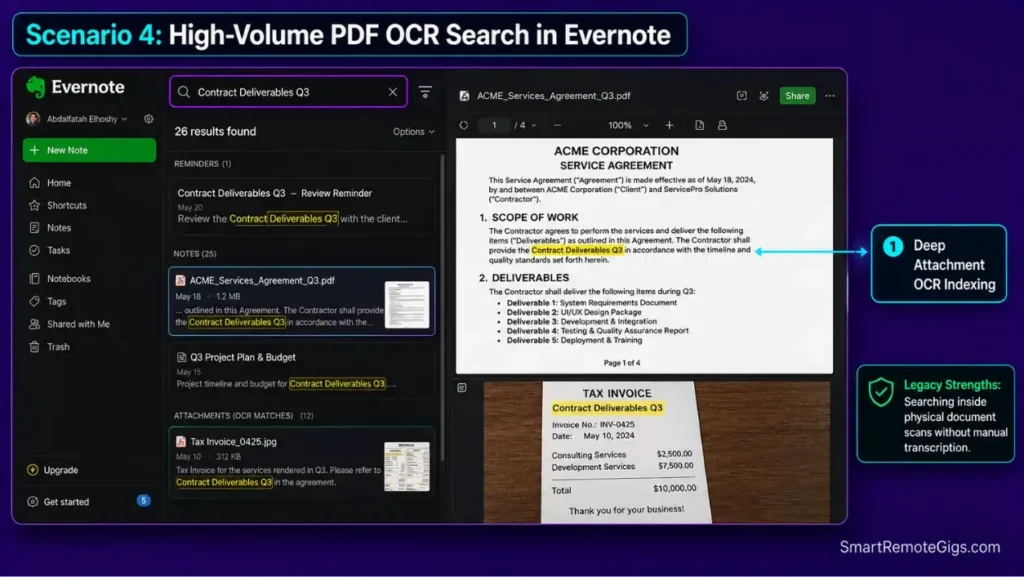Open Shortcuts star icon

click(x=35, y=205)
